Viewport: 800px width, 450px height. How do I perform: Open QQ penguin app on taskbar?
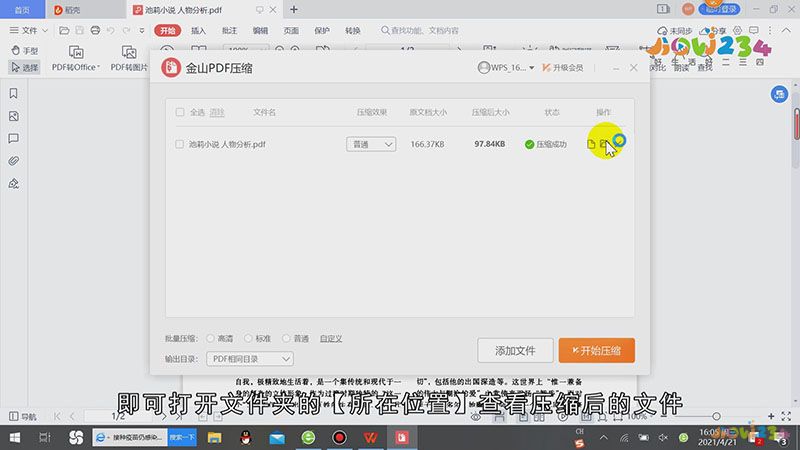pos(246,437)
